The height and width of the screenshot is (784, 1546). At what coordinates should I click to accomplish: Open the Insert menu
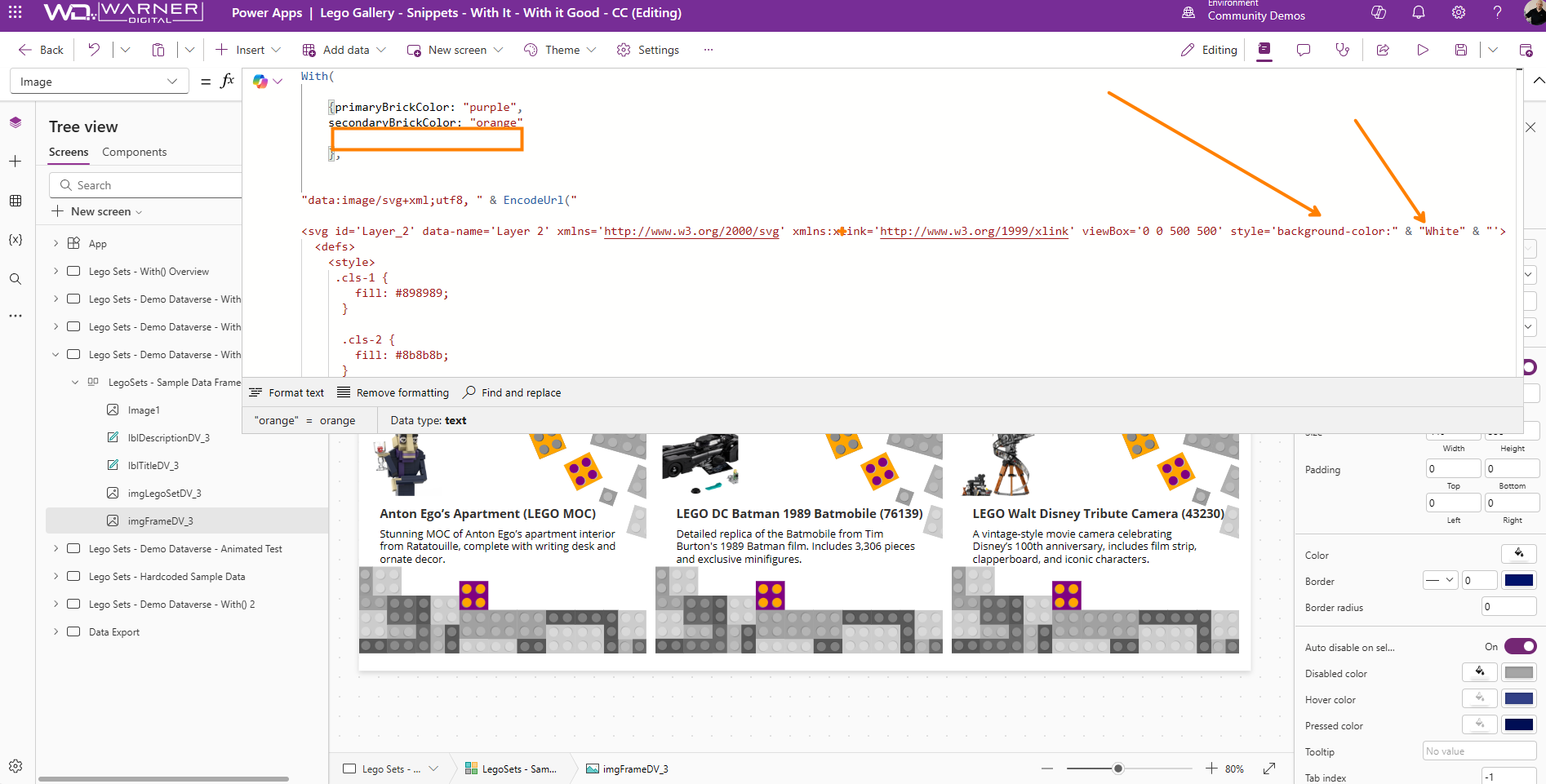[x=247, y=50]
